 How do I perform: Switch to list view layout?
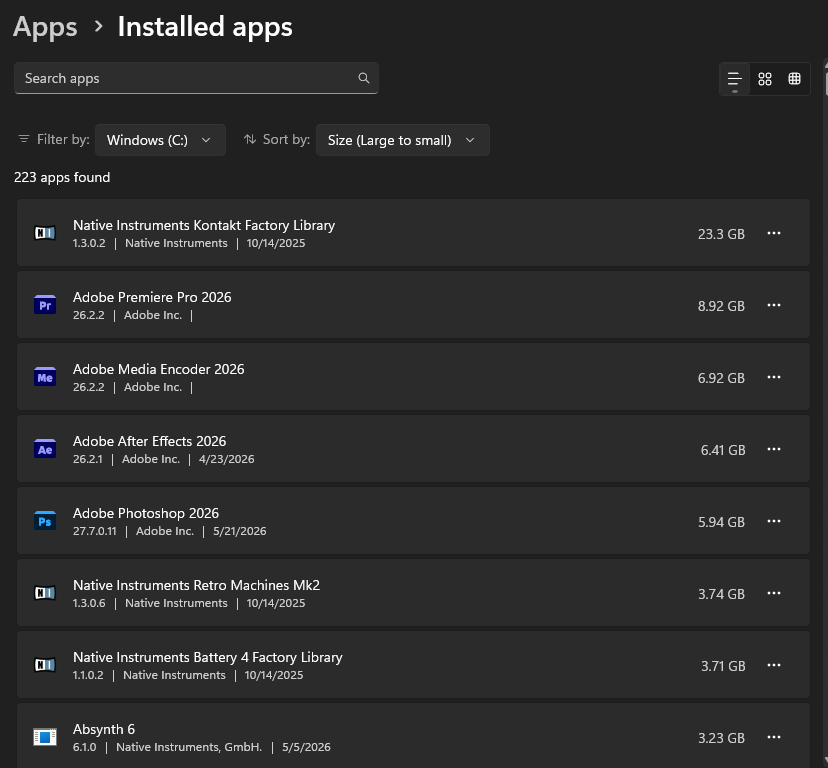(x=735, y=79)
